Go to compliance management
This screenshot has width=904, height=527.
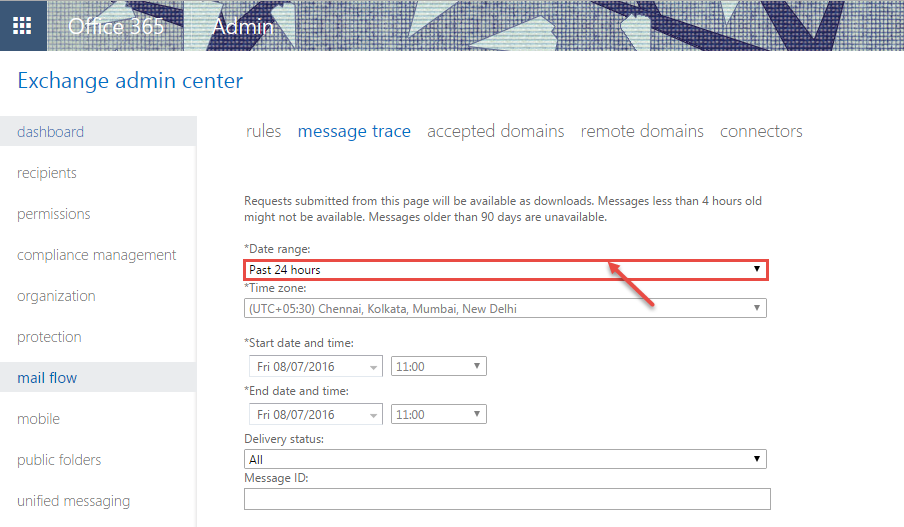(x=96, y=255)
